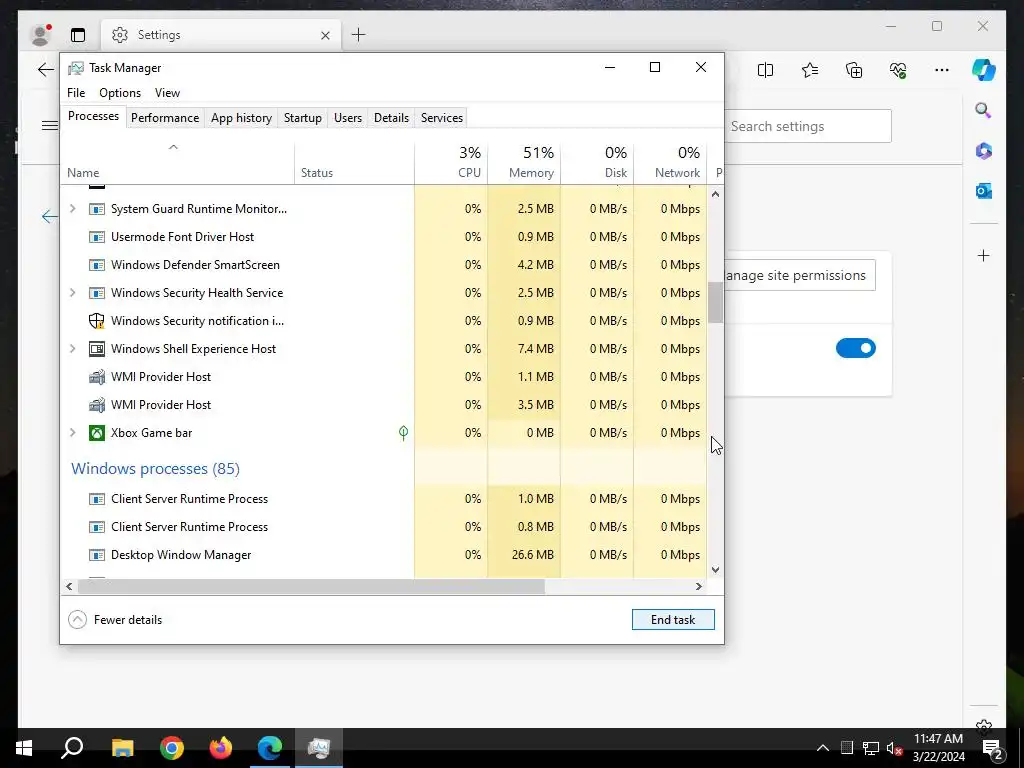The width and height of the screenshot is (1024, 768).
Task: Click Windows processes (85) group header
Action: 155,468
